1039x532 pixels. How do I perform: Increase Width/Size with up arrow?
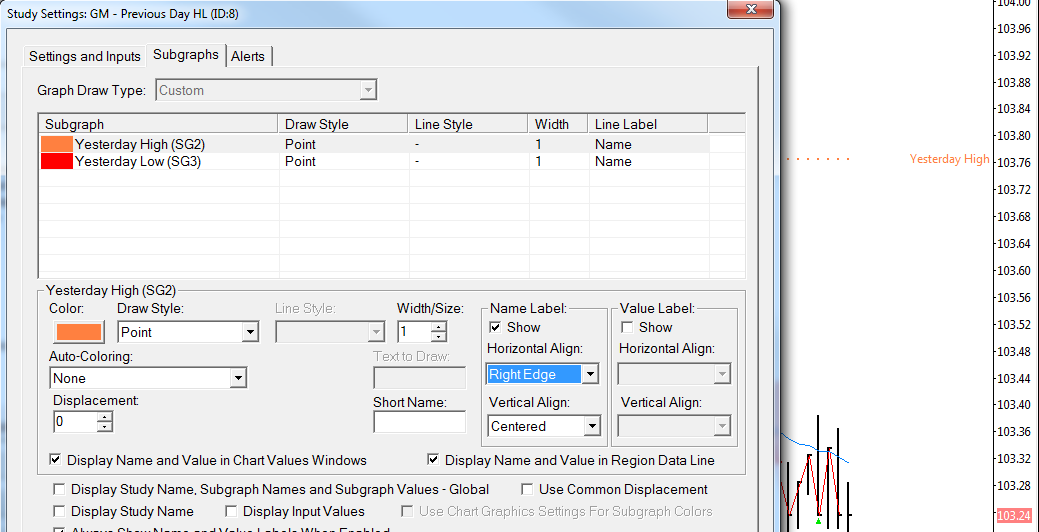(x=439, y=327)
